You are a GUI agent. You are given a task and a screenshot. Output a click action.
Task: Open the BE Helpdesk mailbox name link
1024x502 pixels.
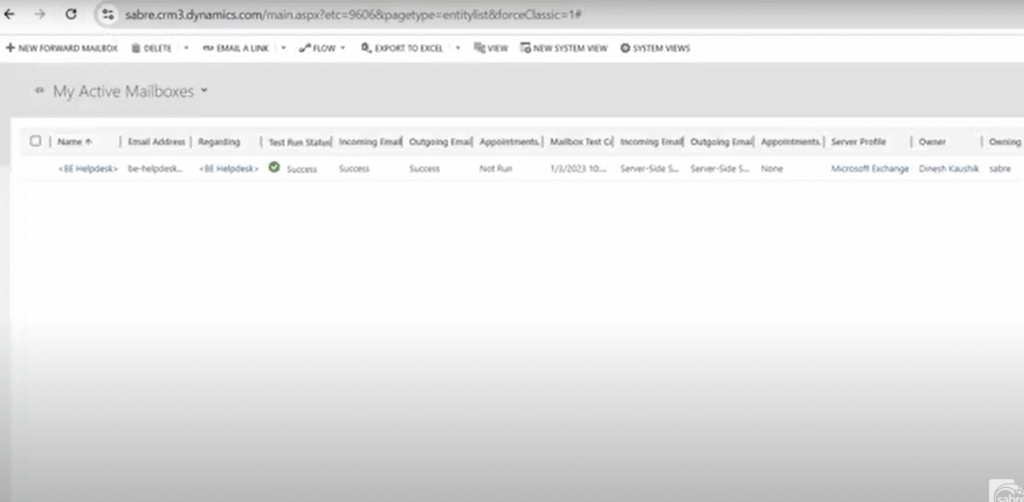pos(88,169)
